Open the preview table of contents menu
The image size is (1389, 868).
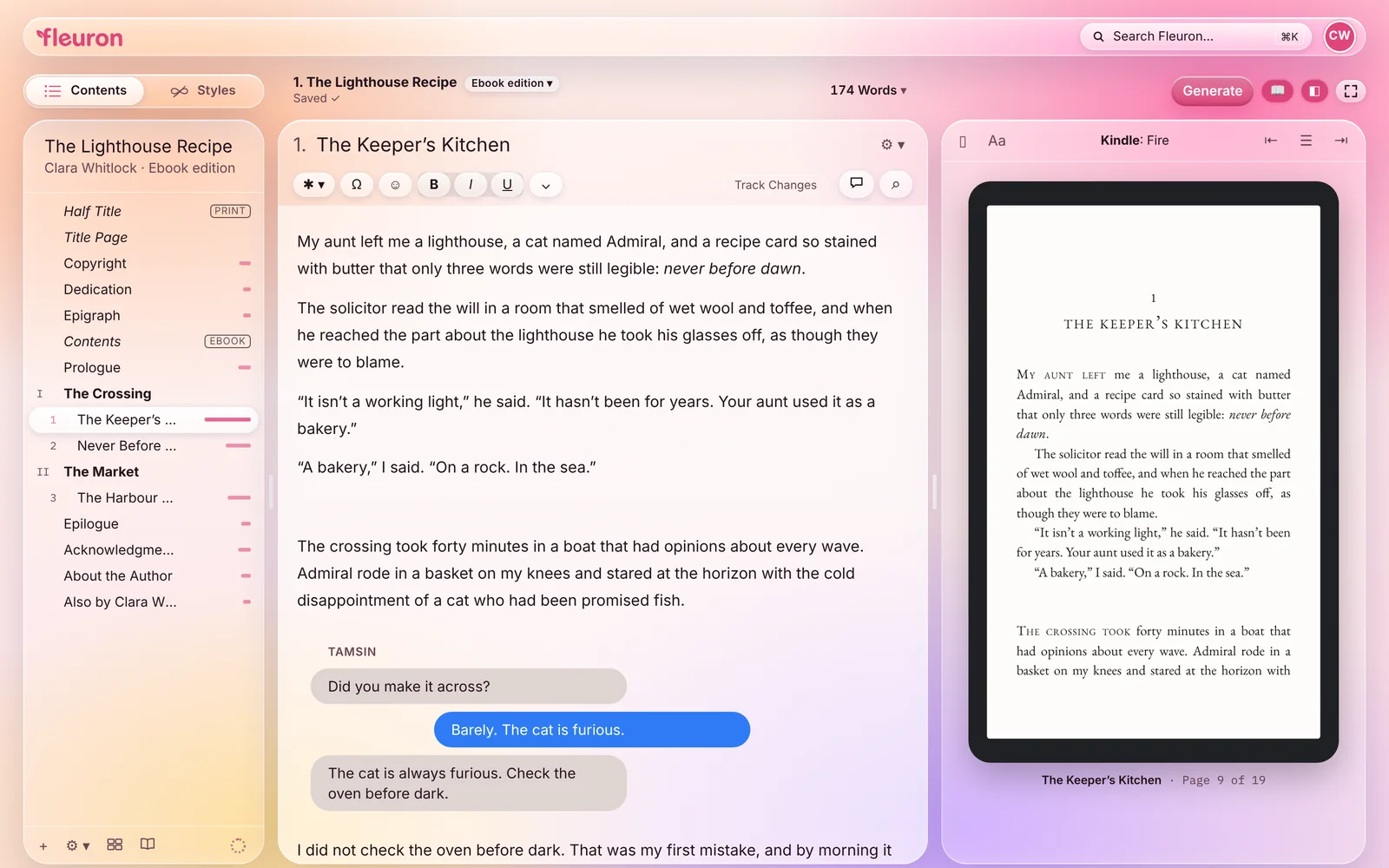click(1306, 141)
